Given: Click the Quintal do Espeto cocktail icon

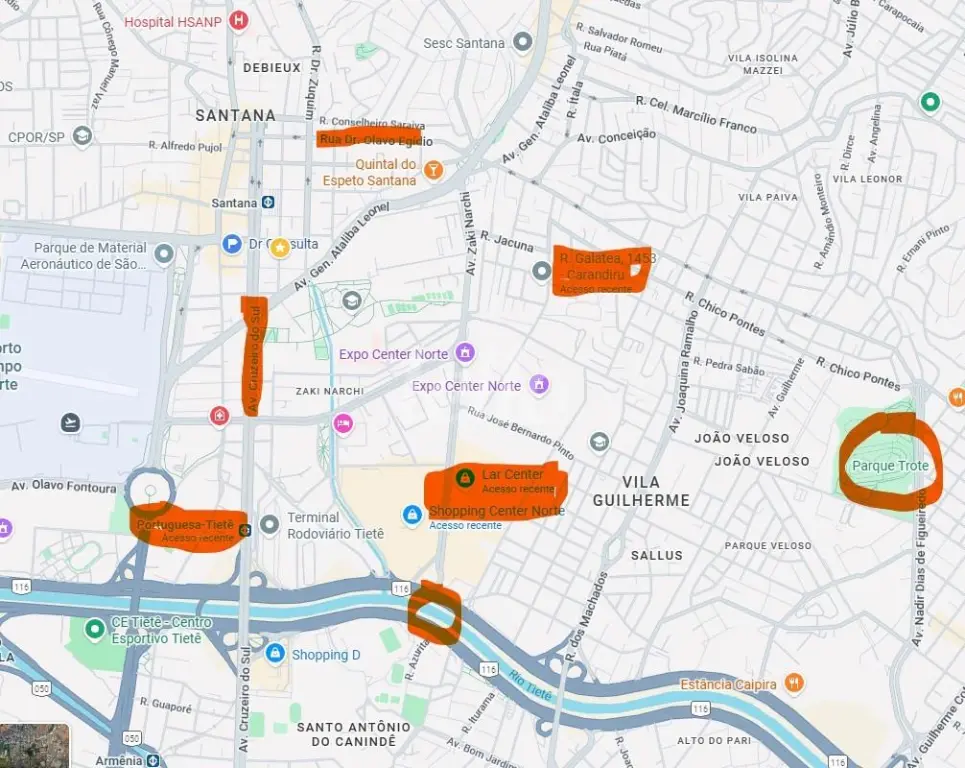Looking at the screenshot, I should pyautogui.click(x=433, y=169).
